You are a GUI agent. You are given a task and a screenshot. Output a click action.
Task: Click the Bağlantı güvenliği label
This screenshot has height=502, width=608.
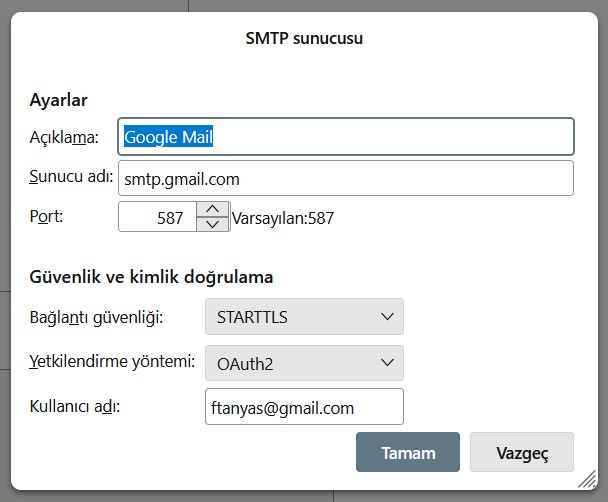click(97, 317)
